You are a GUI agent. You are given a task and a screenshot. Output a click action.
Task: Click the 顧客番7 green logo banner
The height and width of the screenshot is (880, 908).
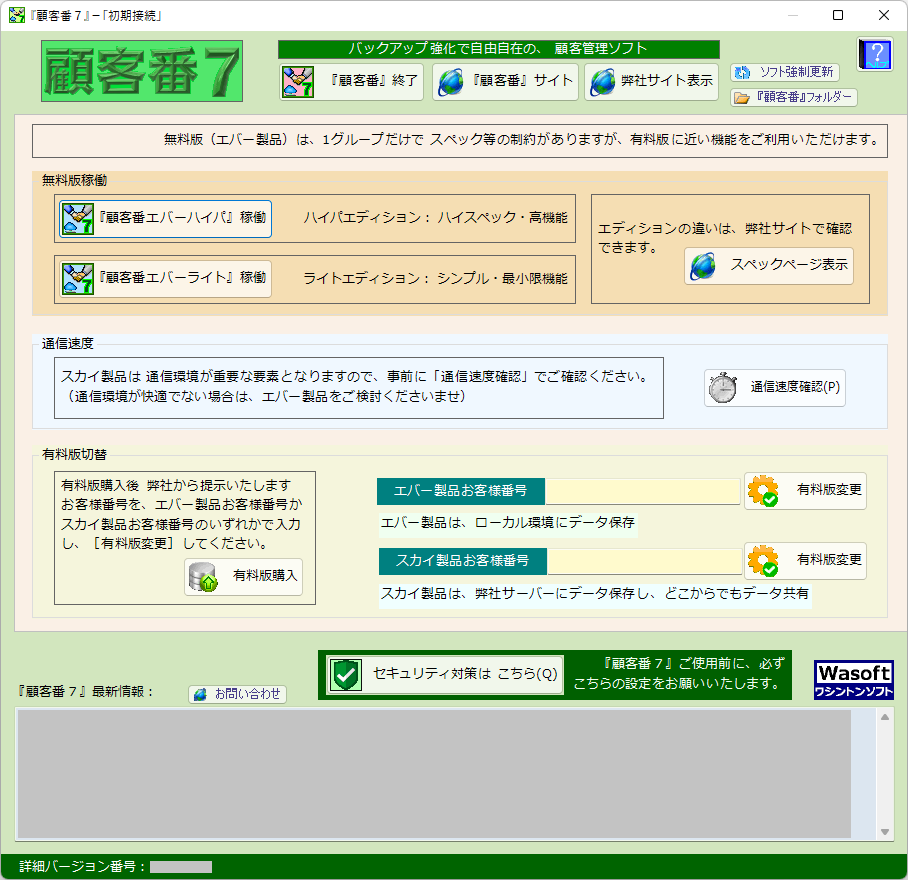tap(142, 71)
